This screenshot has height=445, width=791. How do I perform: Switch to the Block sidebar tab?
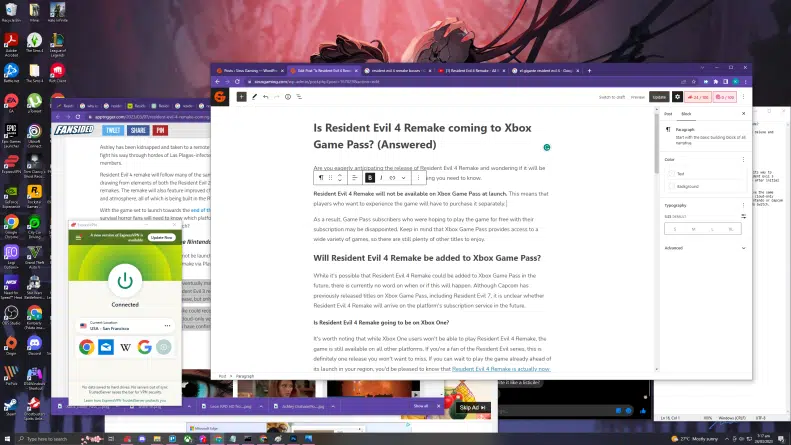686,114
